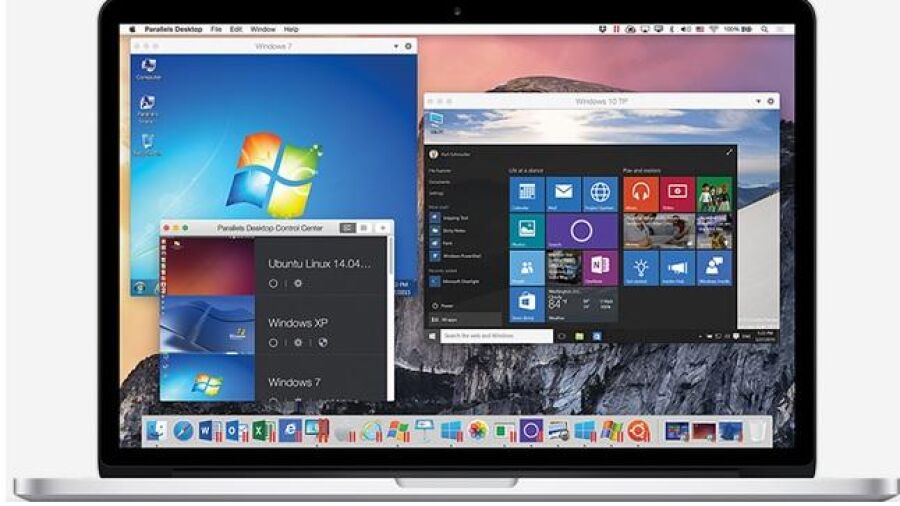
Task: Open Finder from the Dock
Action: 156,431
